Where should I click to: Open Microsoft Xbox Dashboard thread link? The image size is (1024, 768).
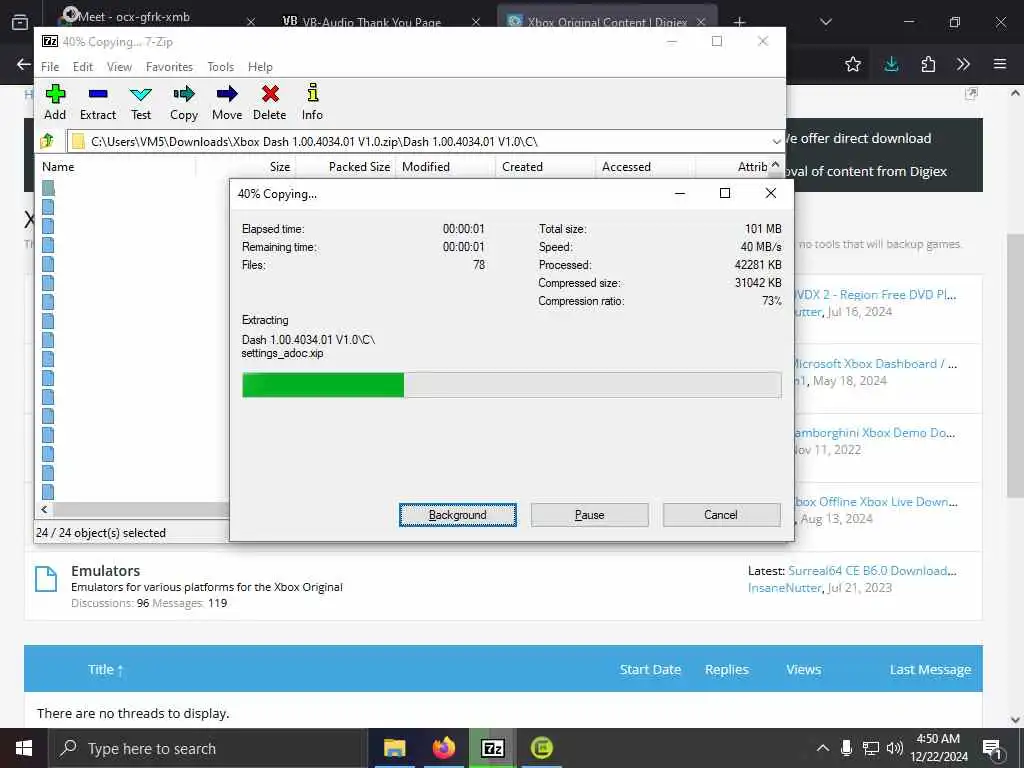click(x=874, y=364)
